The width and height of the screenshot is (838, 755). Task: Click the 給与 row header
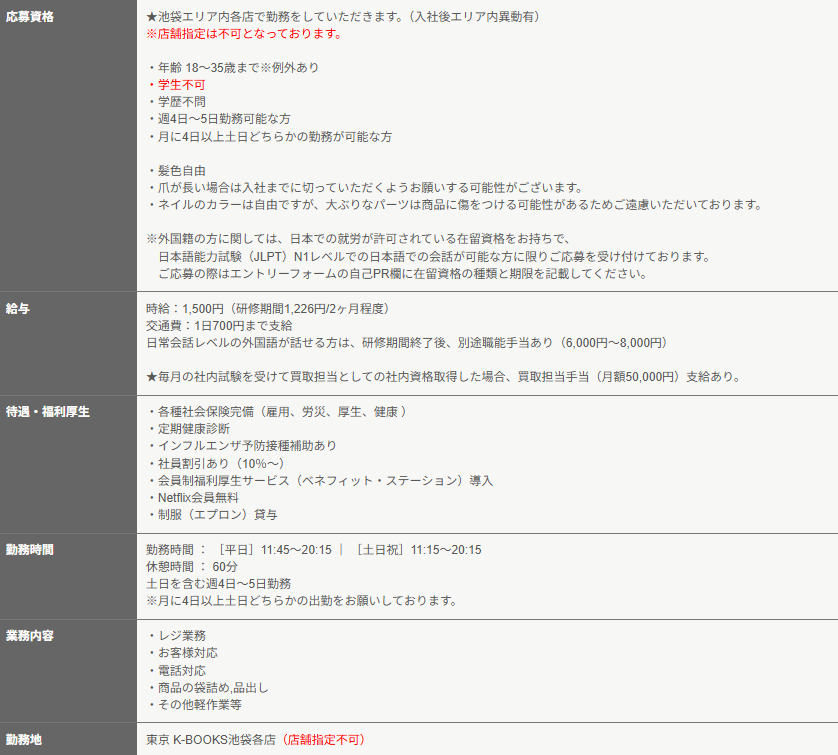[x=68, y=344]
